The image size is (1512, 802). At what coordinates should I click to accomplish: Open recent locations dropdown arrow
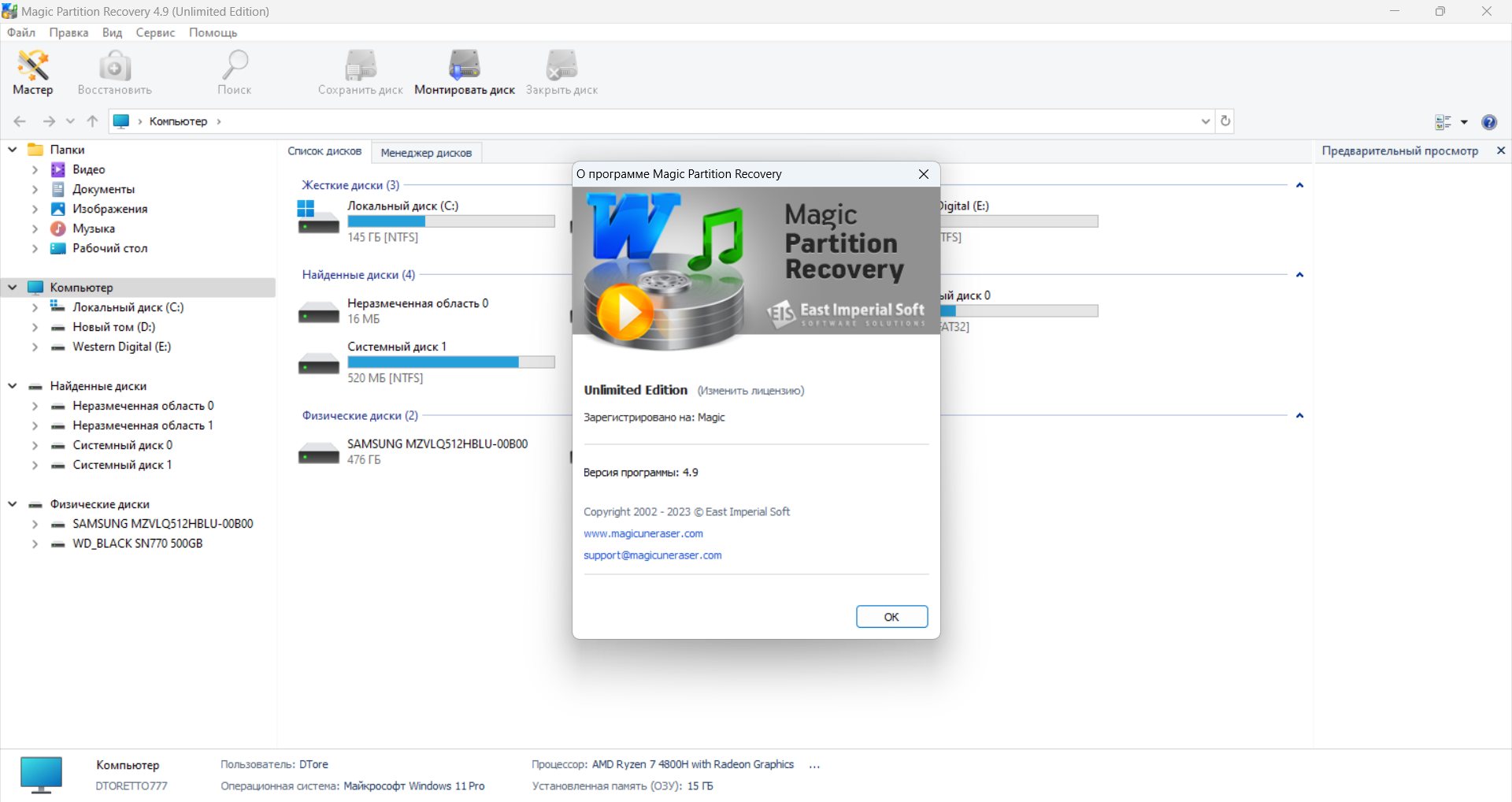click(x=70, y=121)
